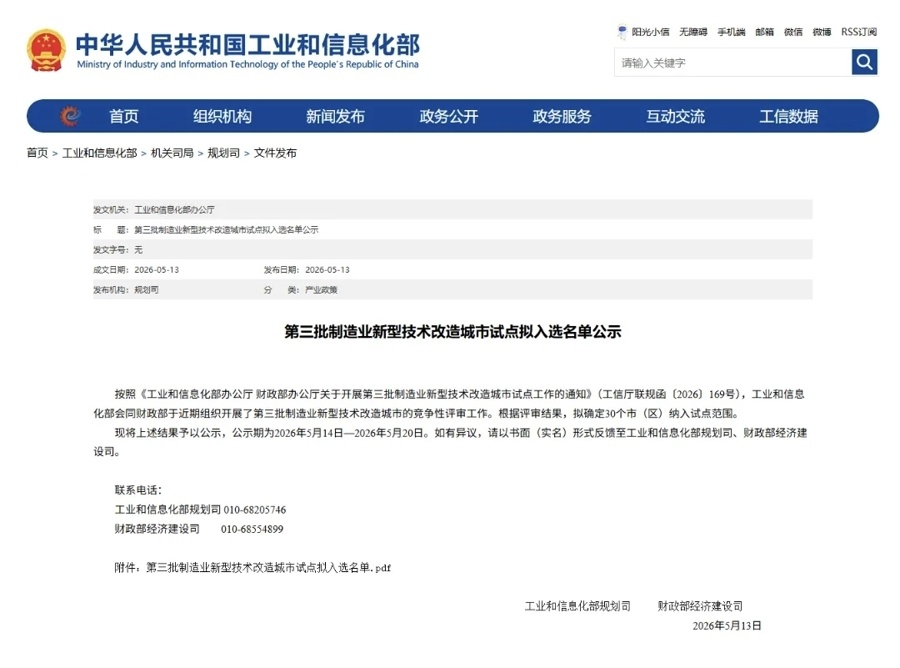Viewport: 900px width, 668px height.
Task: Click 机关司局 breadcrumb link
Action: click(x=172, y=153)
